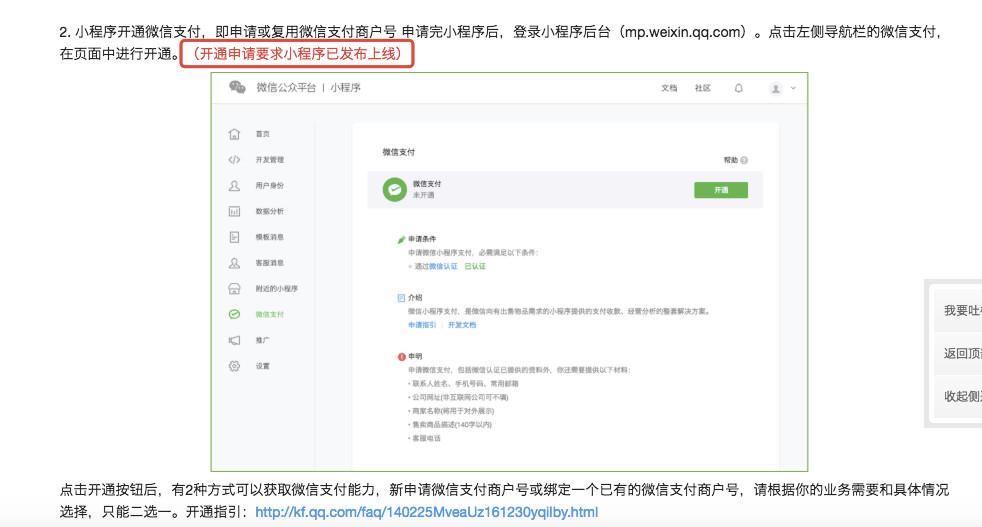Screen dimensions: 982x527
Task: Open the 社区 item in top bar
Action: (703, 88)
